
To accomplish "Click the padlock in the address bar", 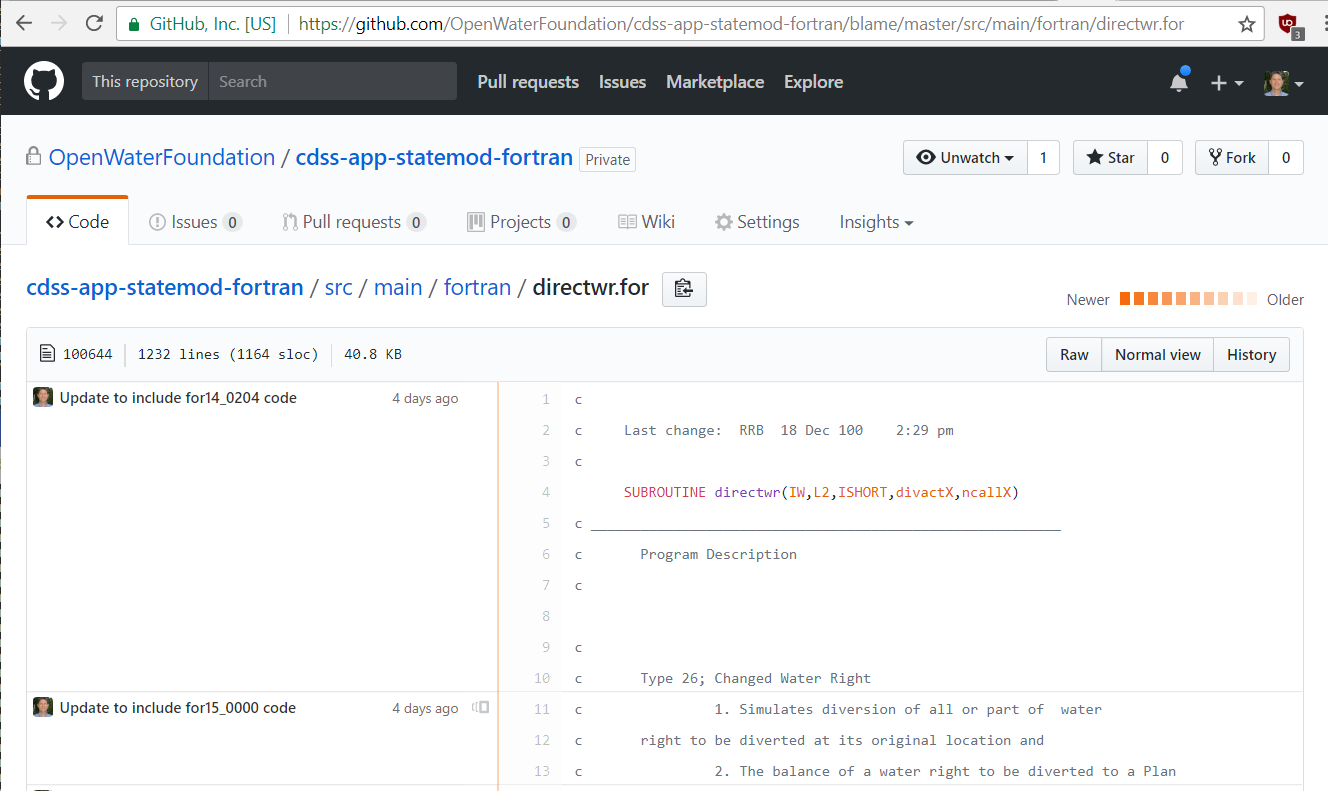I will pyautogui.click(x=134, y=24).
